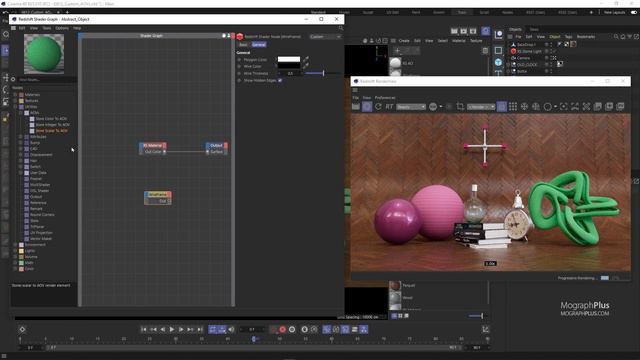Click the pink record button in timeline

[282, 329]
